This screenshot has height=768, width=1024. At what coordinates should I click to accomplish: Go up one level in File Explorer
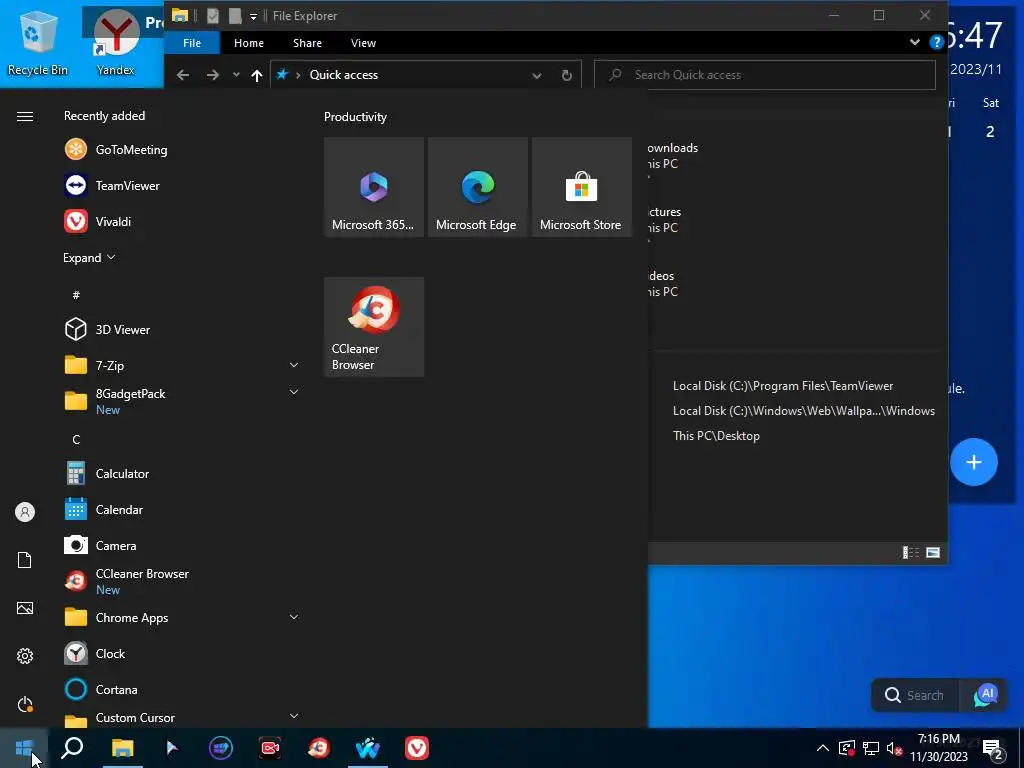pos(257,75)
